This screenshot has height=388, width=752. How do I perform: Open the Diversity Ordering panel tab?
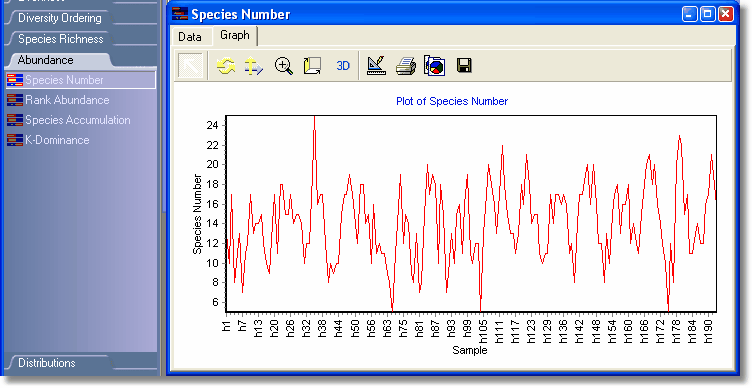click(59, 18)
